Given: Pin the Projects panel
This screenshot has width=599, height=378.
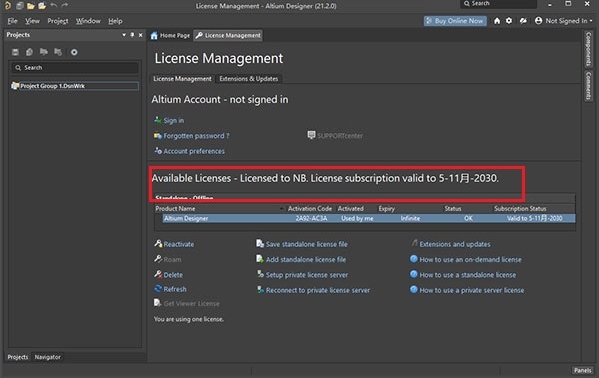Looking at the screenshot, I should (x=132, y=35).
